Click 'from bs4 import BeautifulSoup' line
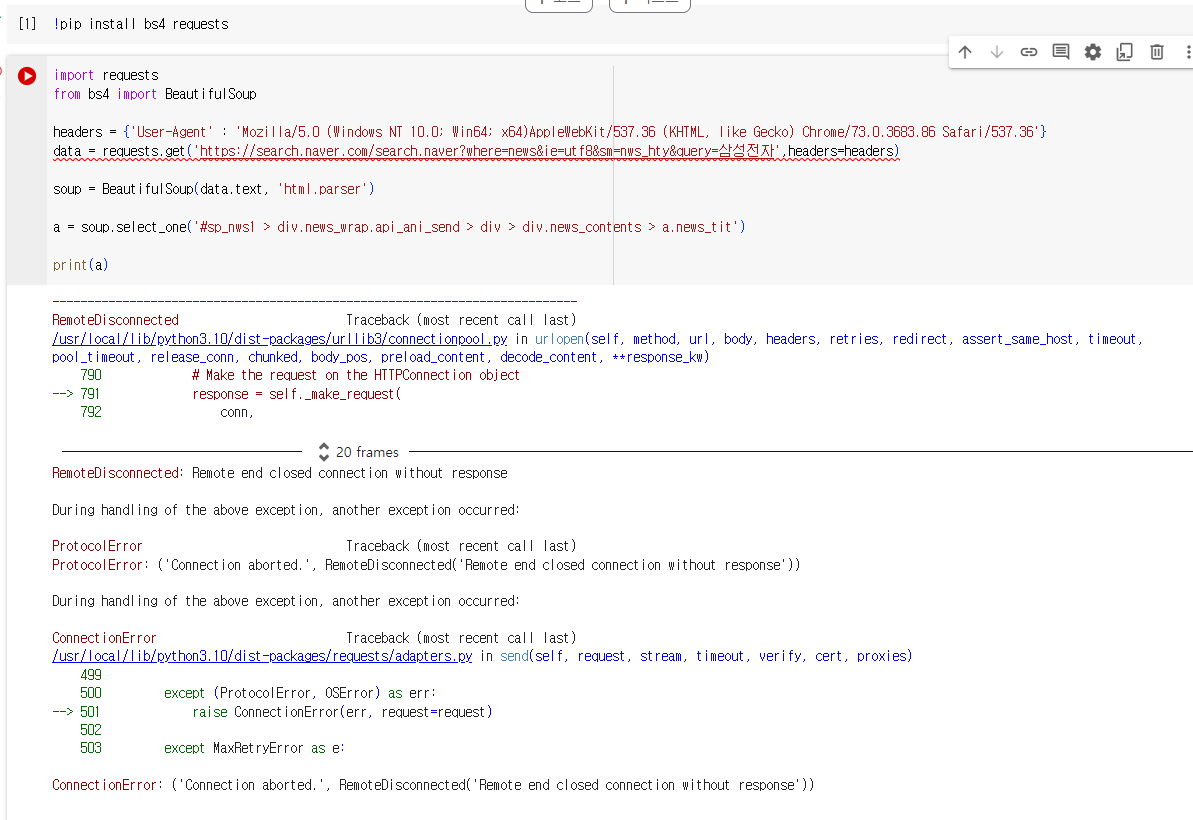This screenshot has width=1193, height=820. [154, 94]
